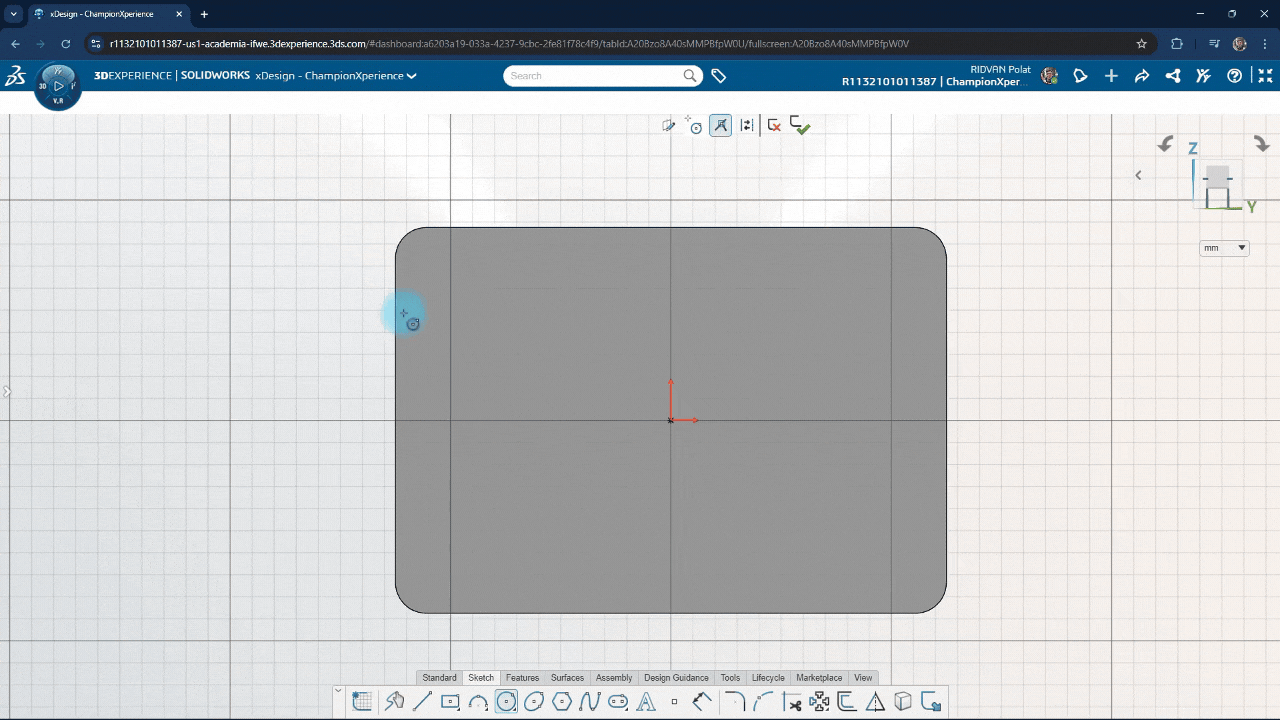1280x720 pixels.
Task: Open a new browser tab
Action: coord(204,14)
